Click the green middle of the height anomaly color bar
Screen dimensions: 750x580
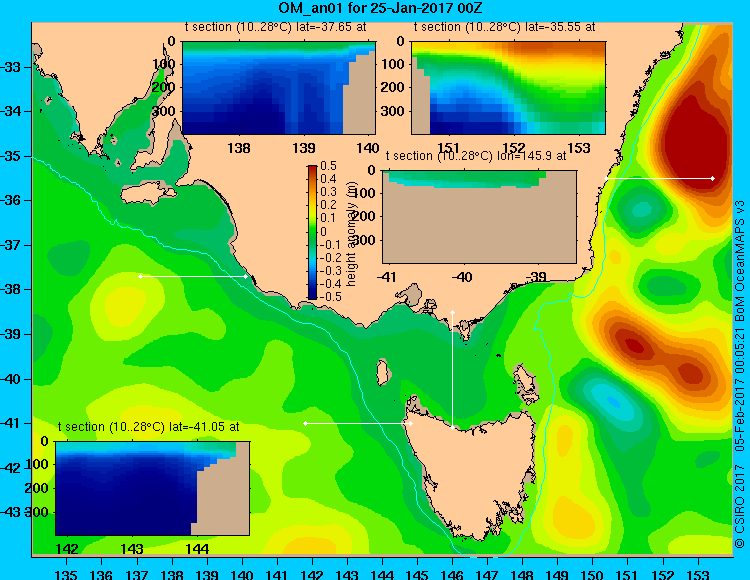pyautogui.click(x=312, y=232)
